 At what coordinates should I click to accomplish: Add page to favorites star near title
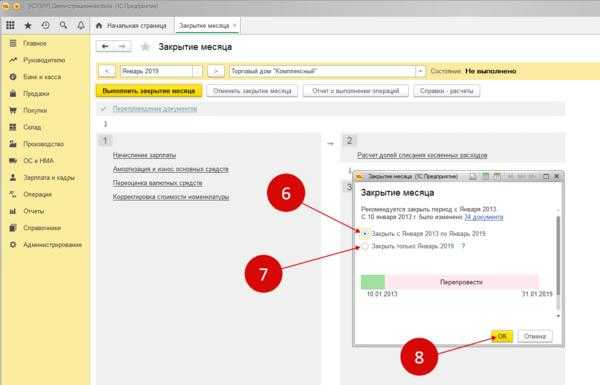[145, 47]
